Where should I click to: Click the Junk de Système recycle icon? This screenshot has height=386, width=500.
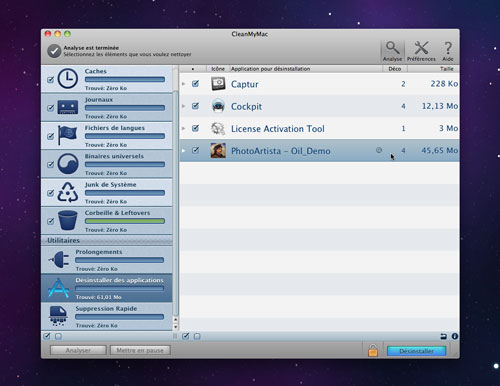point(68,192)
